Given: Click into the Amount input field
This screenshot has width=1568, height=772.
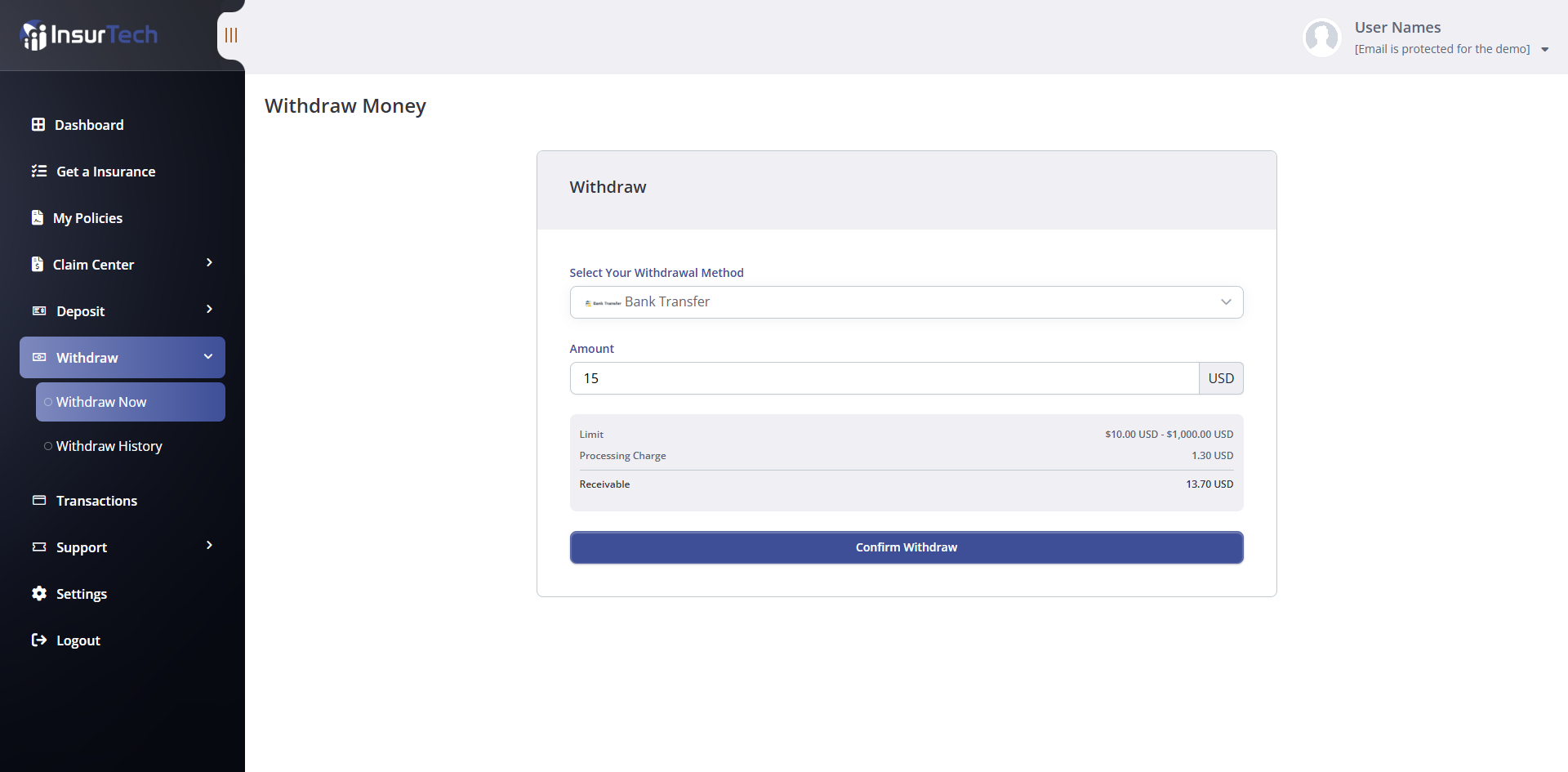Looking at the screenshot, I should point(884,378).
